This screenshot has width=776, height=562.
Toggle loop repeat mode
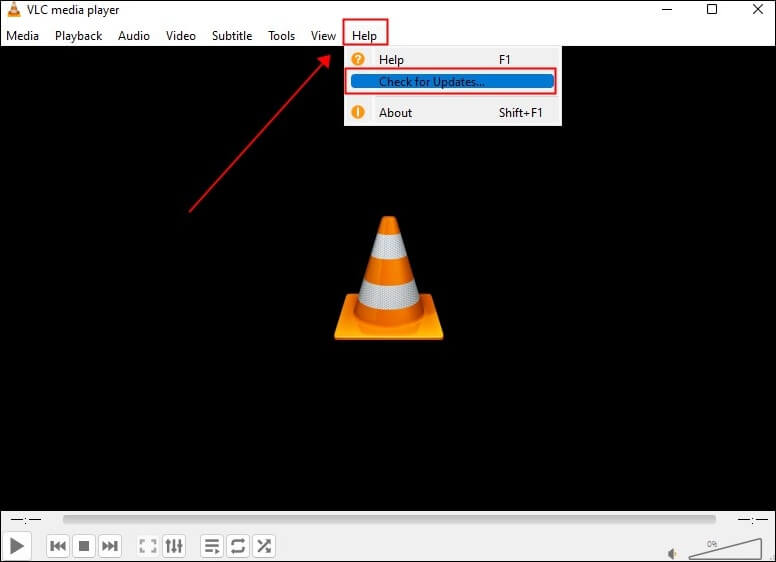tap(238, 546)
